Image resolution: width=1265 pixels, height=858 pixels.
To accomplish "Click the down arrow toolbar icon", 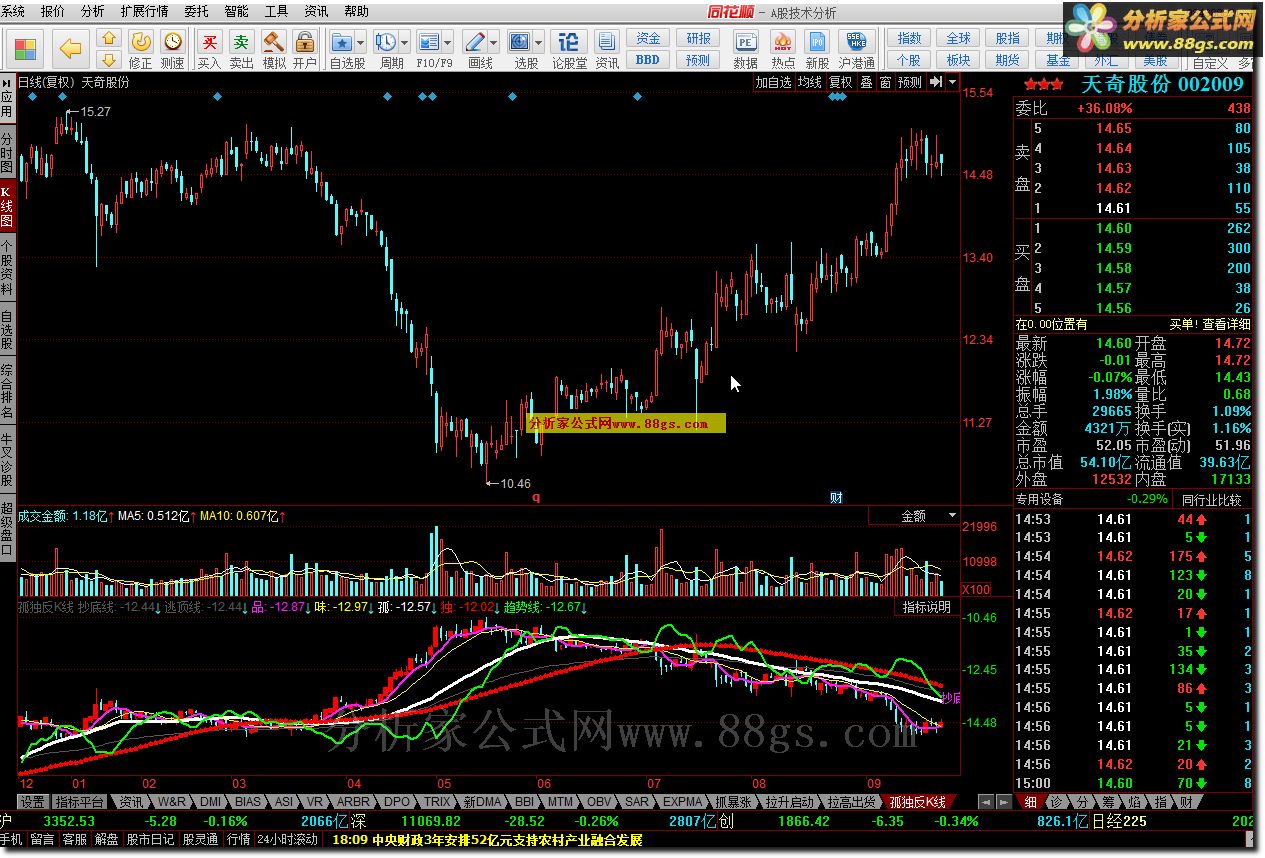I will (109, 58).
